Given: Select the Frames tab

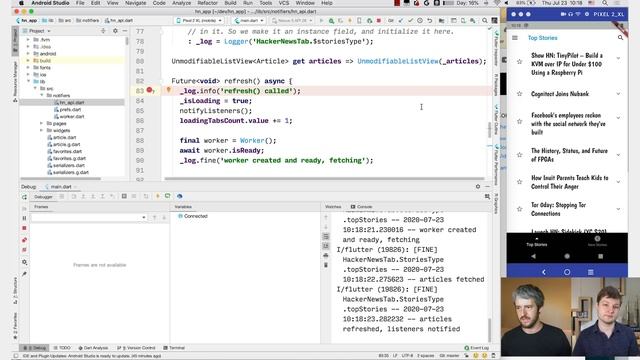Looking at the screenshot, I should tap(41, 207).
